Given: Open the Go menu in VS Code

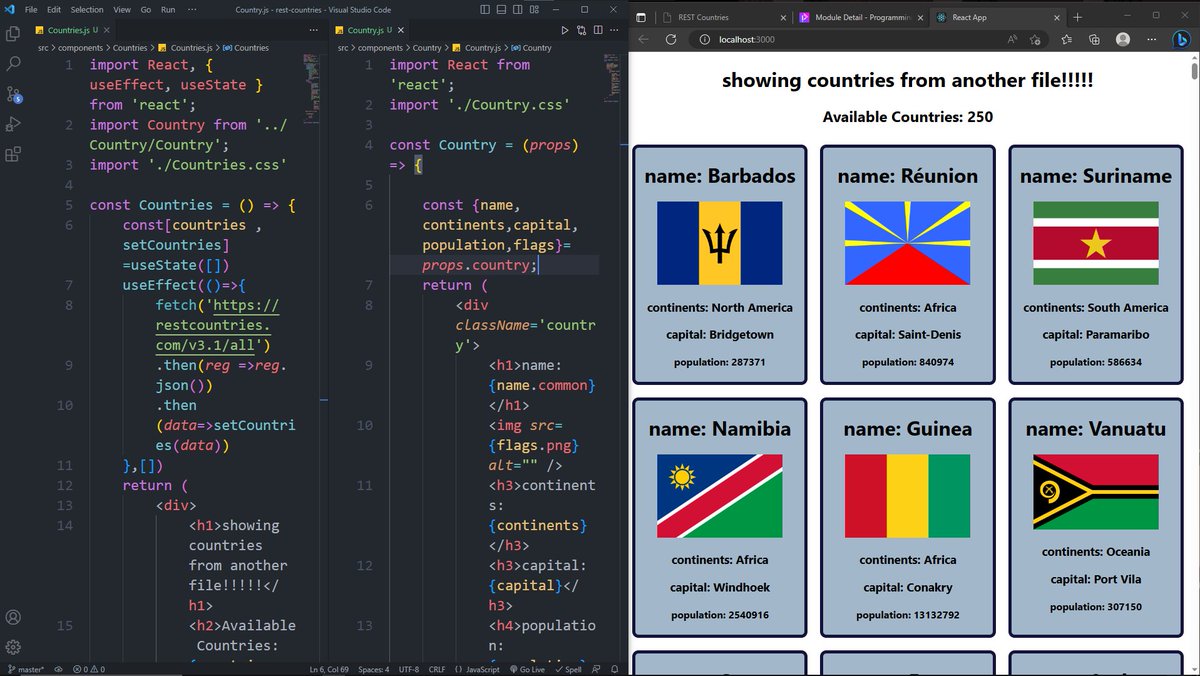Looking at the screenshot, I should (146, 9).
